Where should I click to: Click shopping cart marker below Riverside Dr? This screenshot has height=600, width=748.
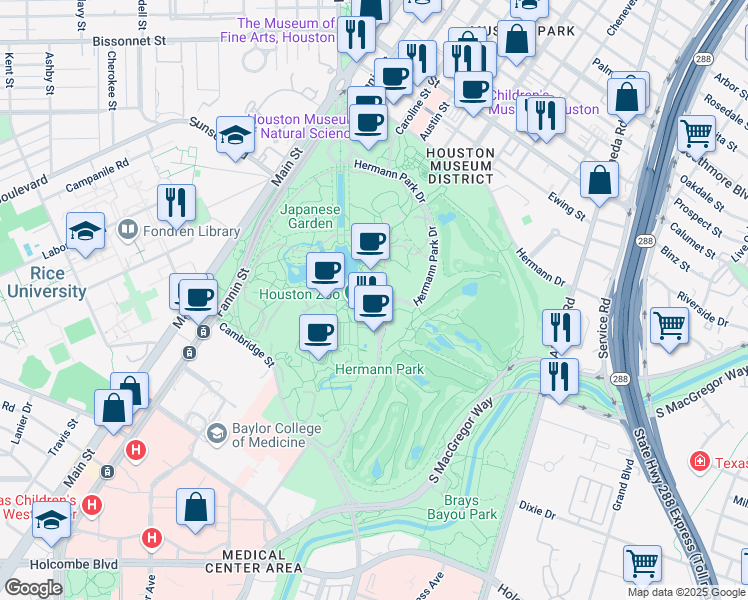pyautogui.click(x=669, y=327)
